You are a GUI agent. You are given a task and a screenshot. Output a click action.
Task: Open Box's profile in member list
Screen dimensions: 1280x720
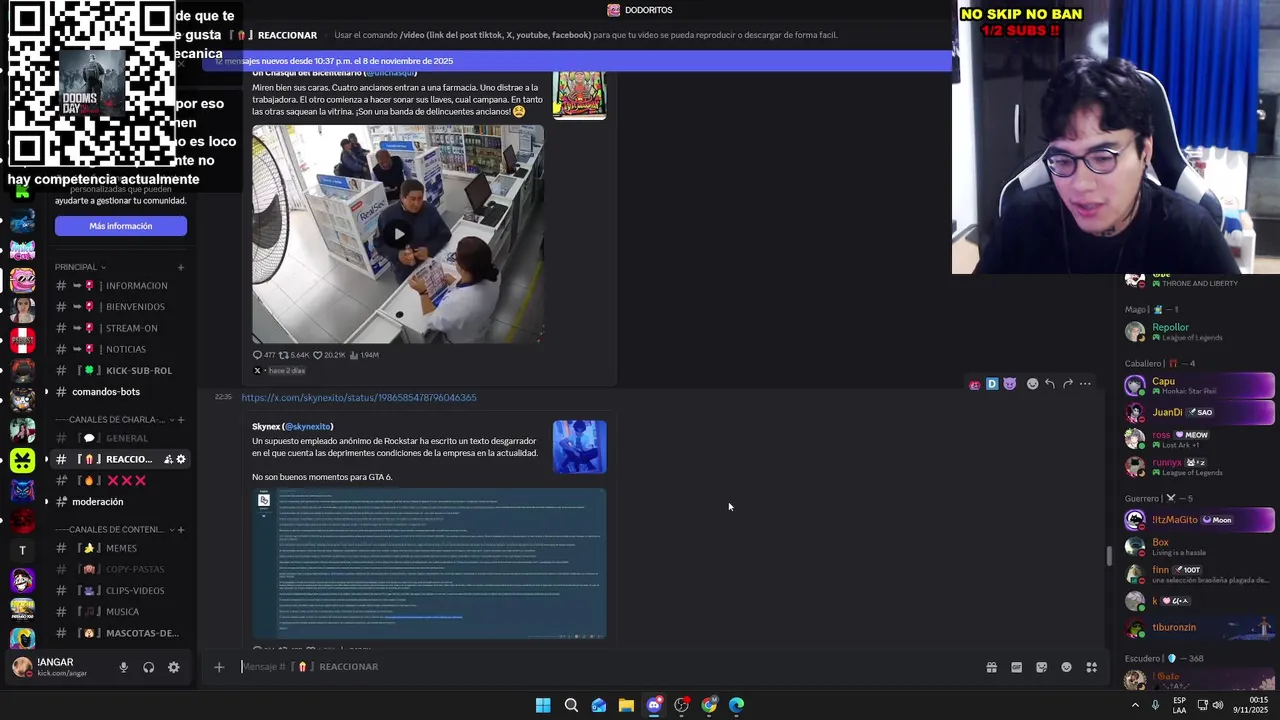1198,547
